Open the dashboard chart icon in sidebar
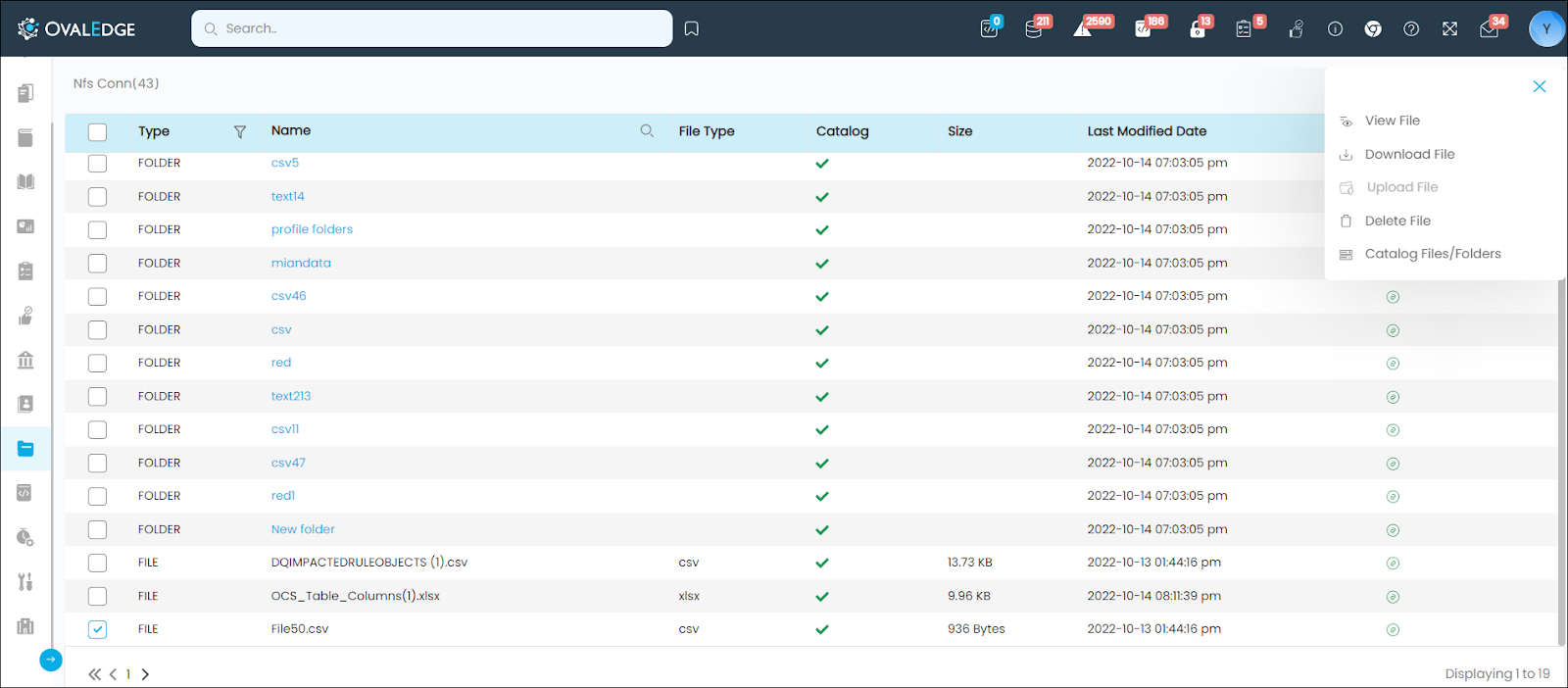The image size is (1568, 688). [25, 226]
